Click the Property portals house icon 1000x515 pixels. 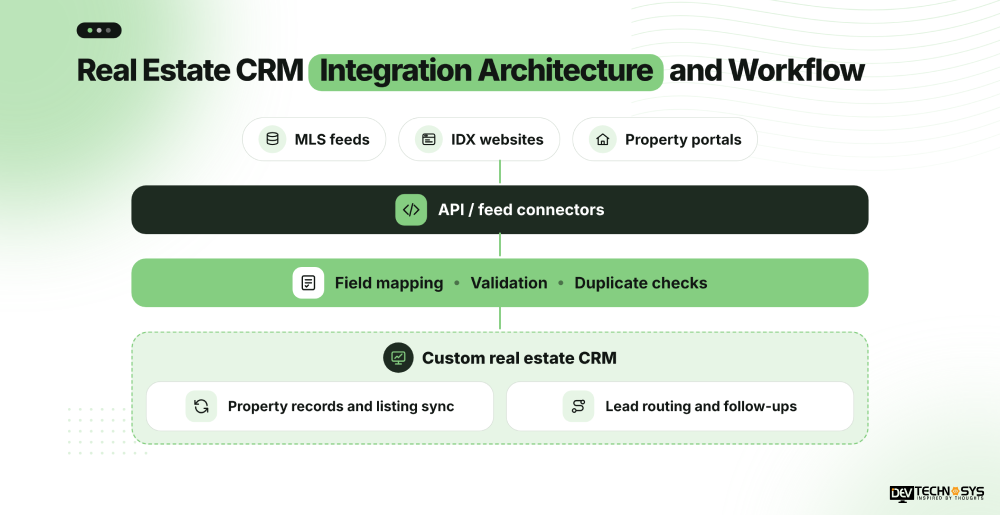(x=603, y=139)
